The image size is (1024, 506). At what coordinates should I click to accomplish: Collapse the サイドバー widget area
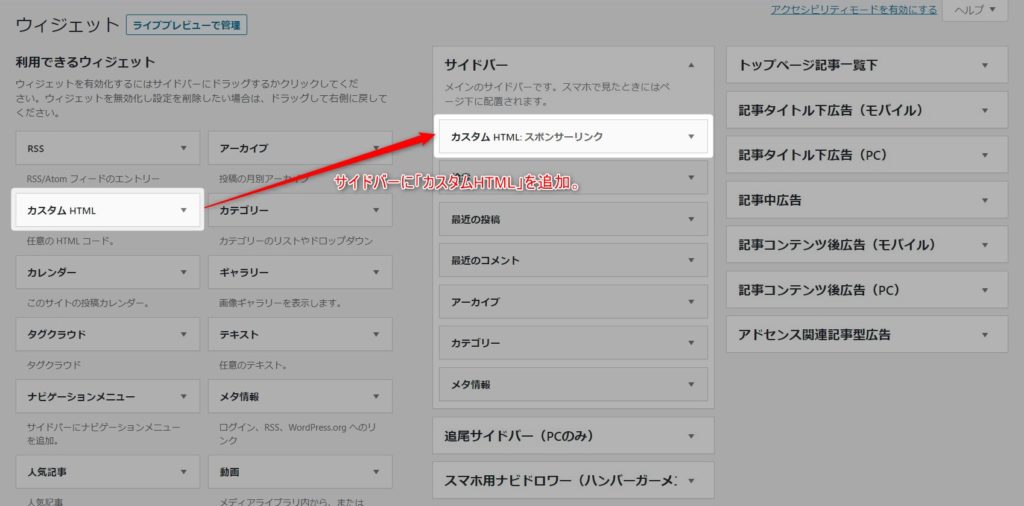[x=691, y=64]
